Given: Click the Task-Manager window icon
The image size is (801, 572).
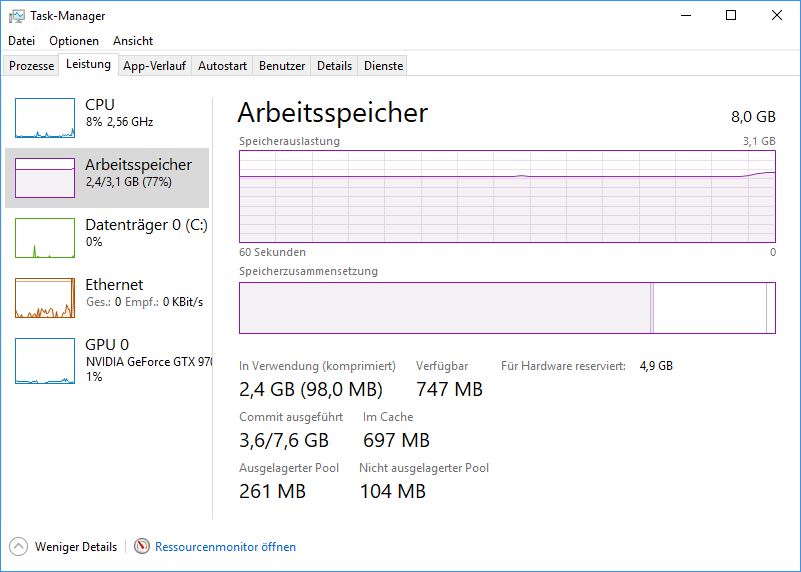Looking at the screenshot, I should point(16,16).
